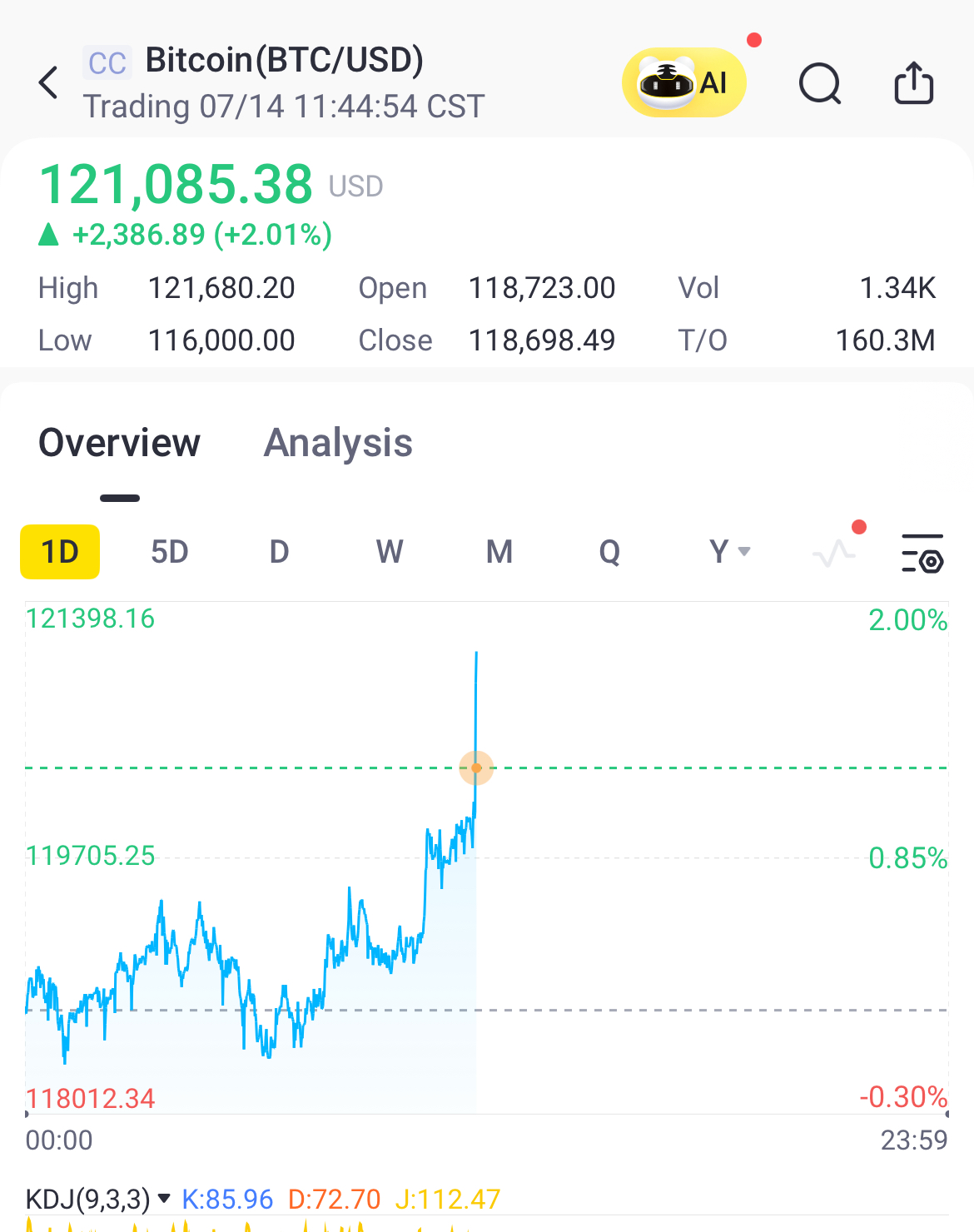Switch to the Analysis tab
Screen dimensions: 974x1232
[x=338, y=443]
